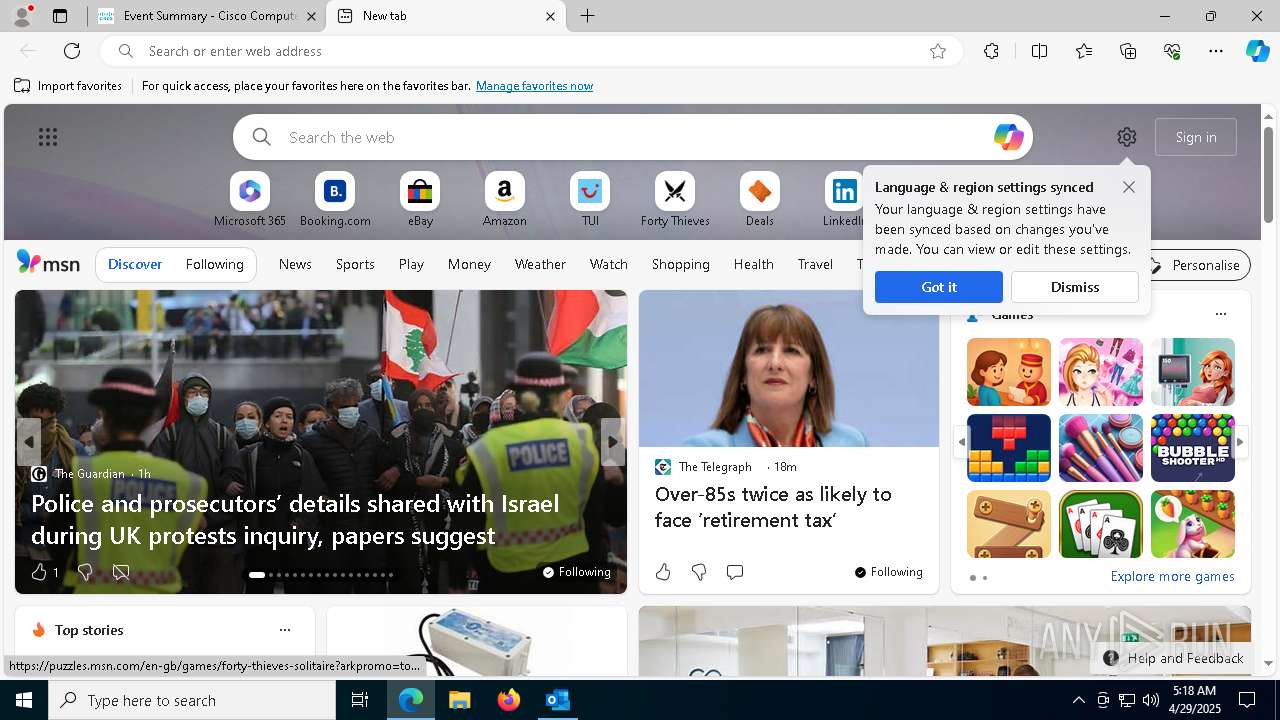Dislike the Telegraph retirement tax story
Image resolution: width=1280 pixels, height=720 pixels.
pos(699,572)
